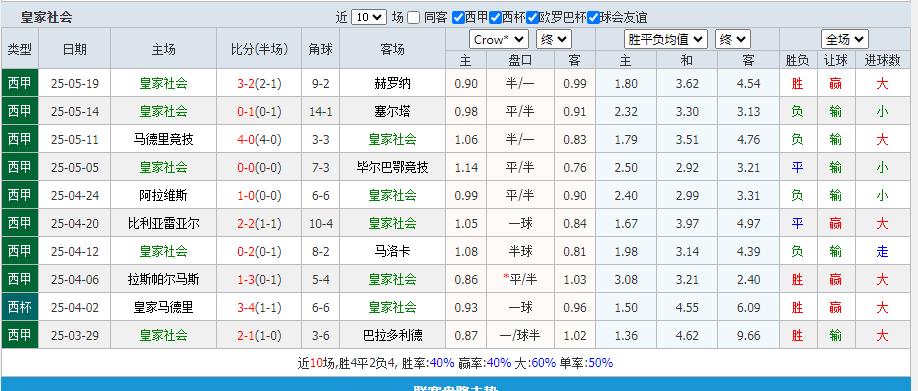Screen dimensions: 918x391
Task: Click the corner count 10-4
Action: [321, 224]
